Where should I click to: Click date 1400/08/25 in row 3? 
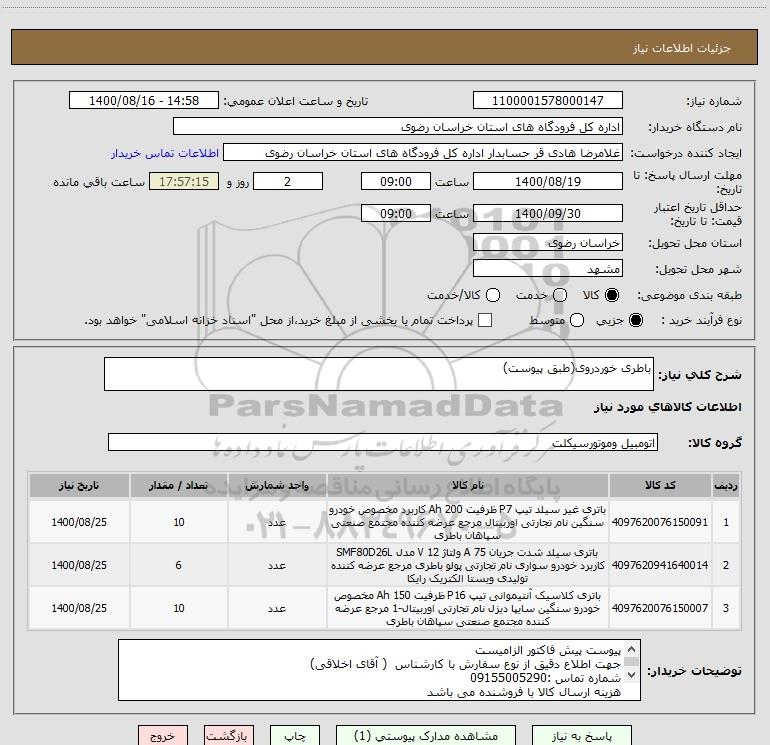point(79,608)
